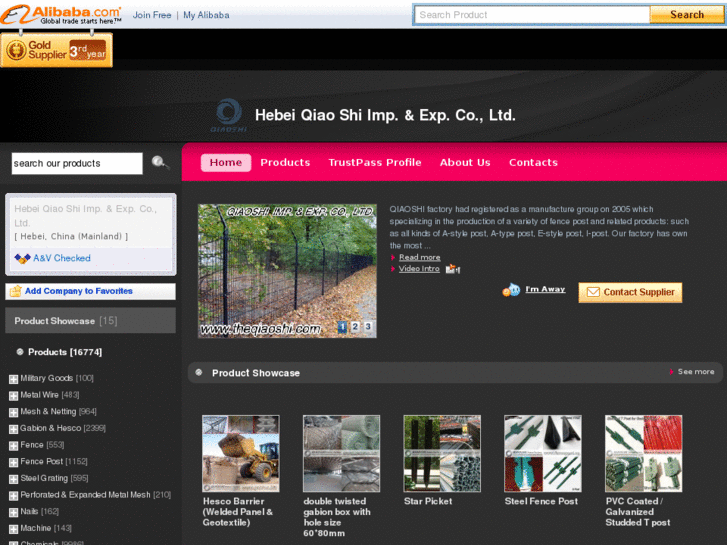Go to the About Us tab
This screenshot has height=545, width=727.
coord(465,162)
